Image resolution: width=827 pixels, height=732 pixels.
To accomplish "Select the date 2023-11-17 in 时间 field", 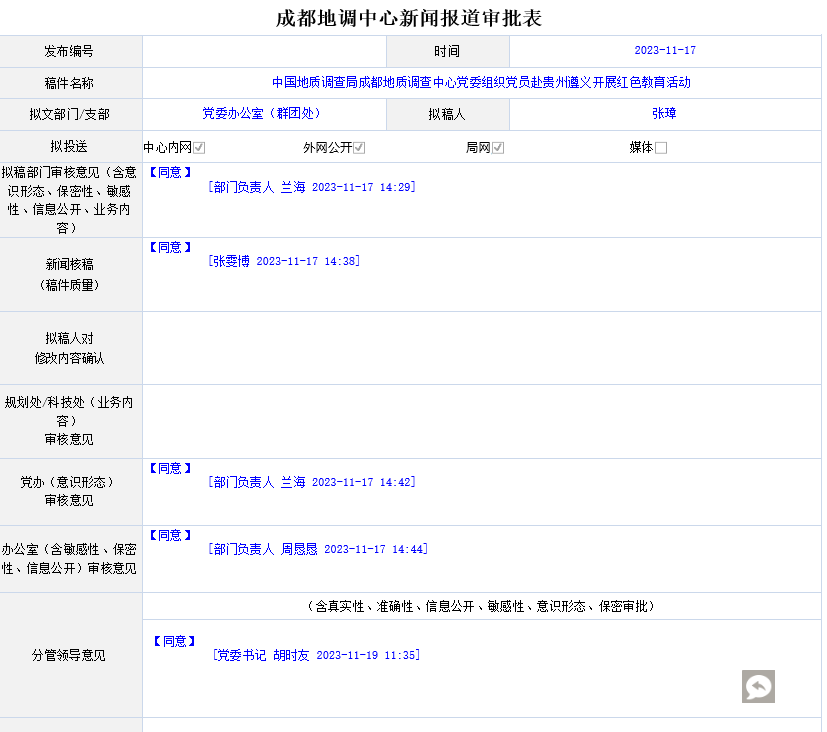I will [x=665, y=51].
